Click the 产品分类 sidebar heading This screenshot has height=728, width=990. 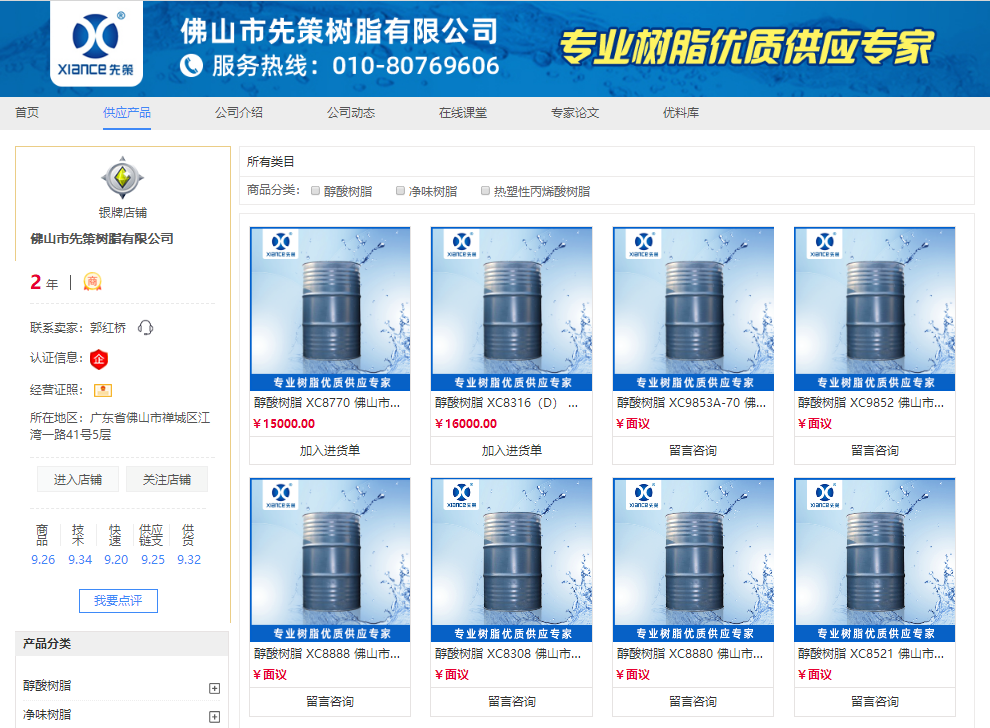pos(47,643)
